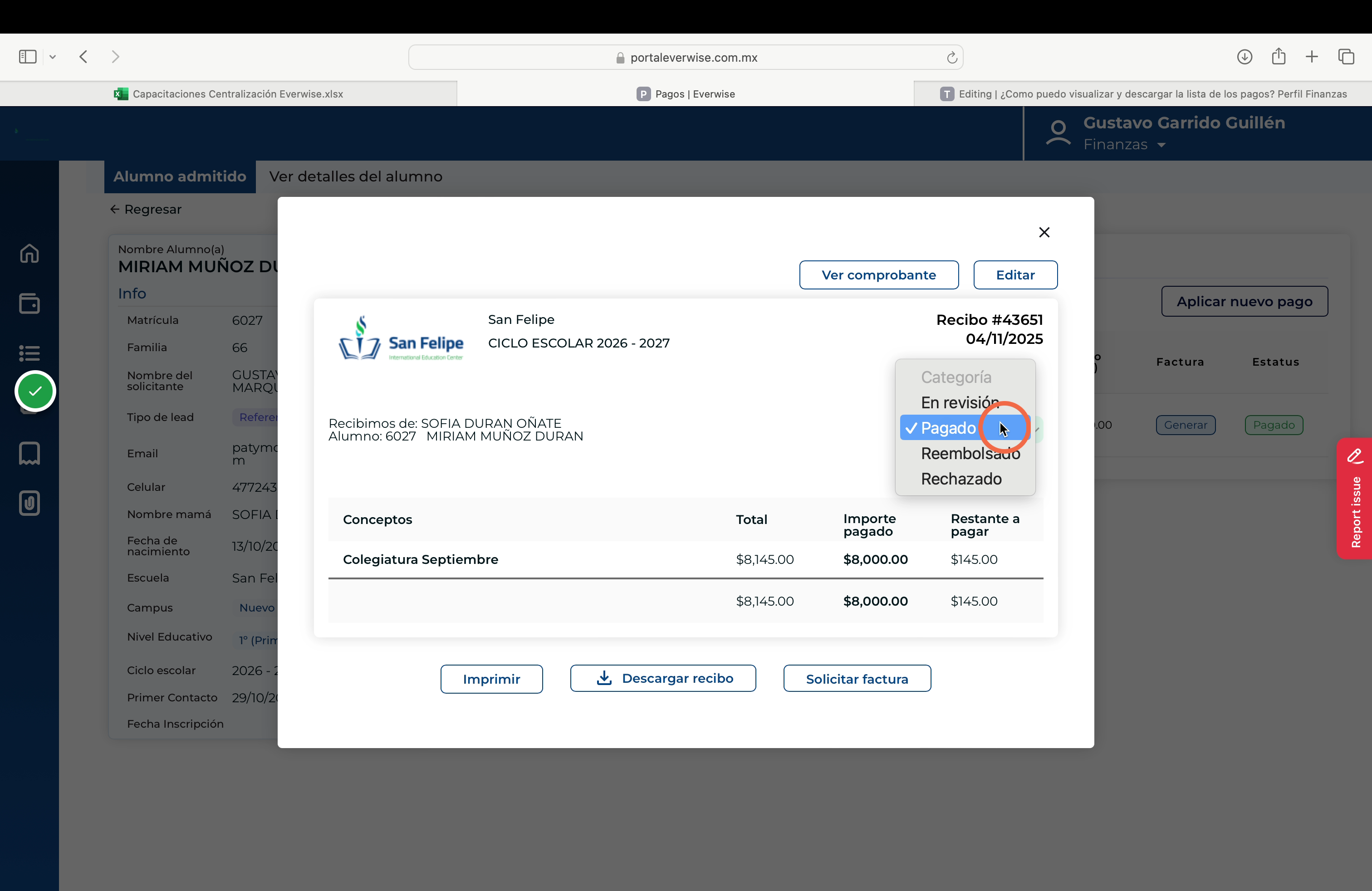Click the Descargar recibo button
This screenshot has height=891, width=1372.
[663, 678]
